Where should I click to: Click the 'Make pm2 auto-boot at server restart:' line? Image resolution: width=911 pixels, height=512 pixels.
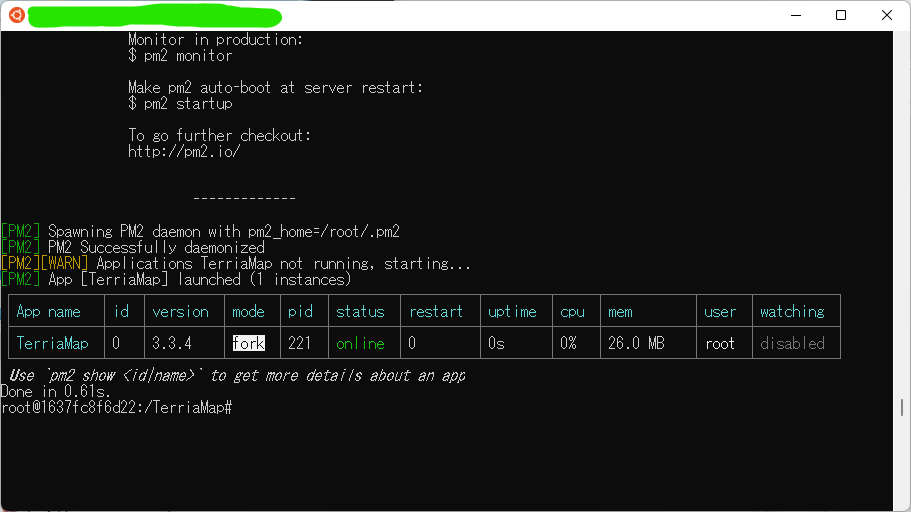tap(275, 88)
